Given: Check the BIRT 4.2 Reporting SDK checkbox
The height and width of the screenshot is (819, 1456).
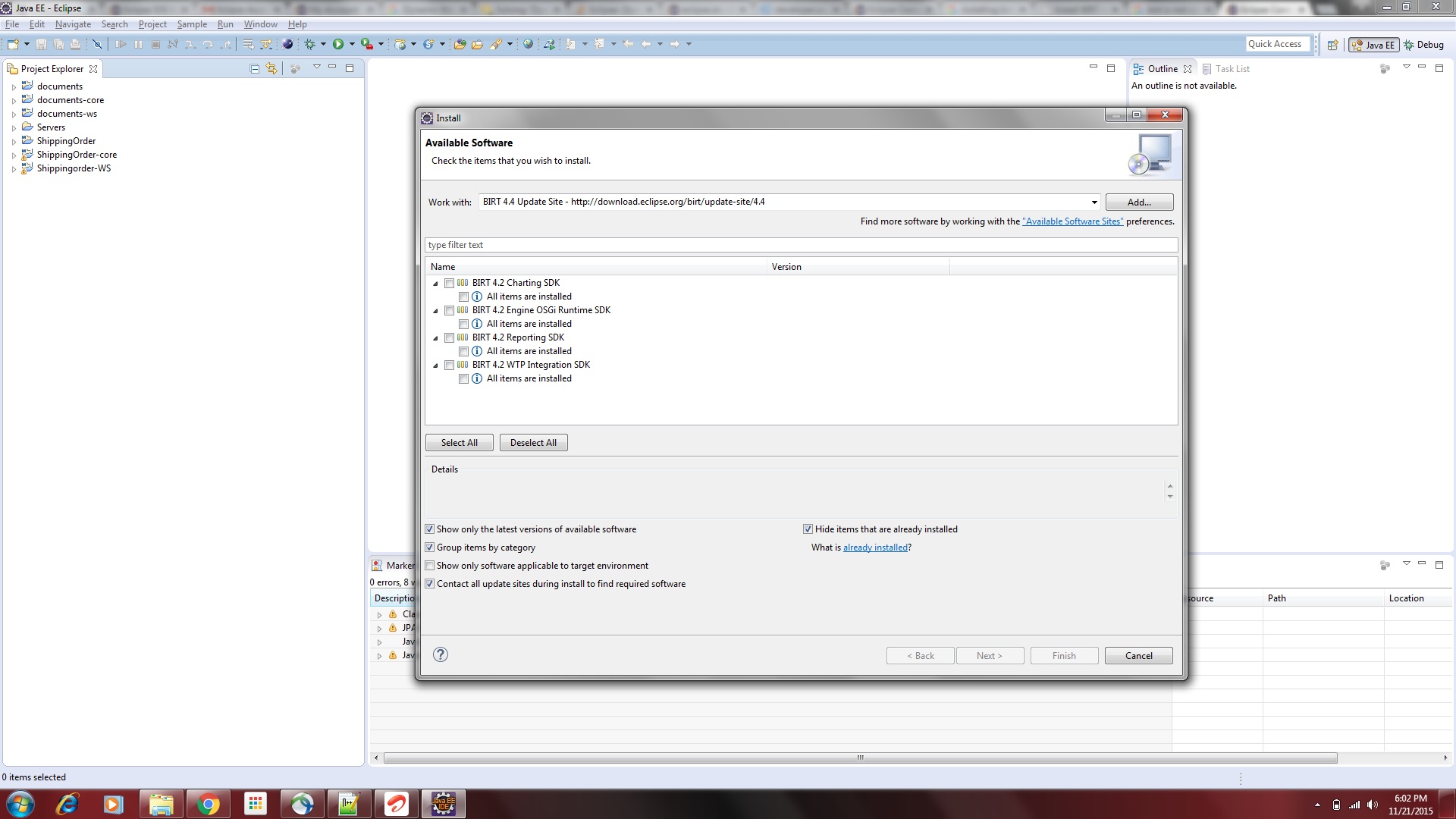Looking at the screenshot, I should 449,337.
